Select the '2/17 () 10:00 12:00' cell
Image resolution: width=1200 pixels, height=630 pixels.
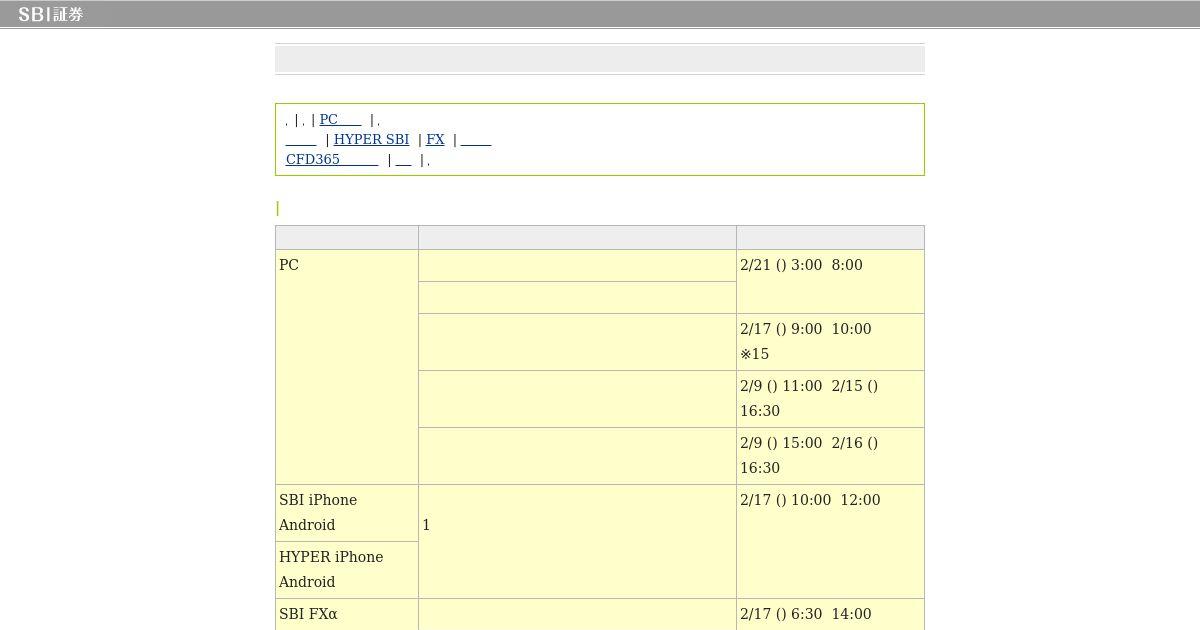pyautogui.click(x=830, y=541)
